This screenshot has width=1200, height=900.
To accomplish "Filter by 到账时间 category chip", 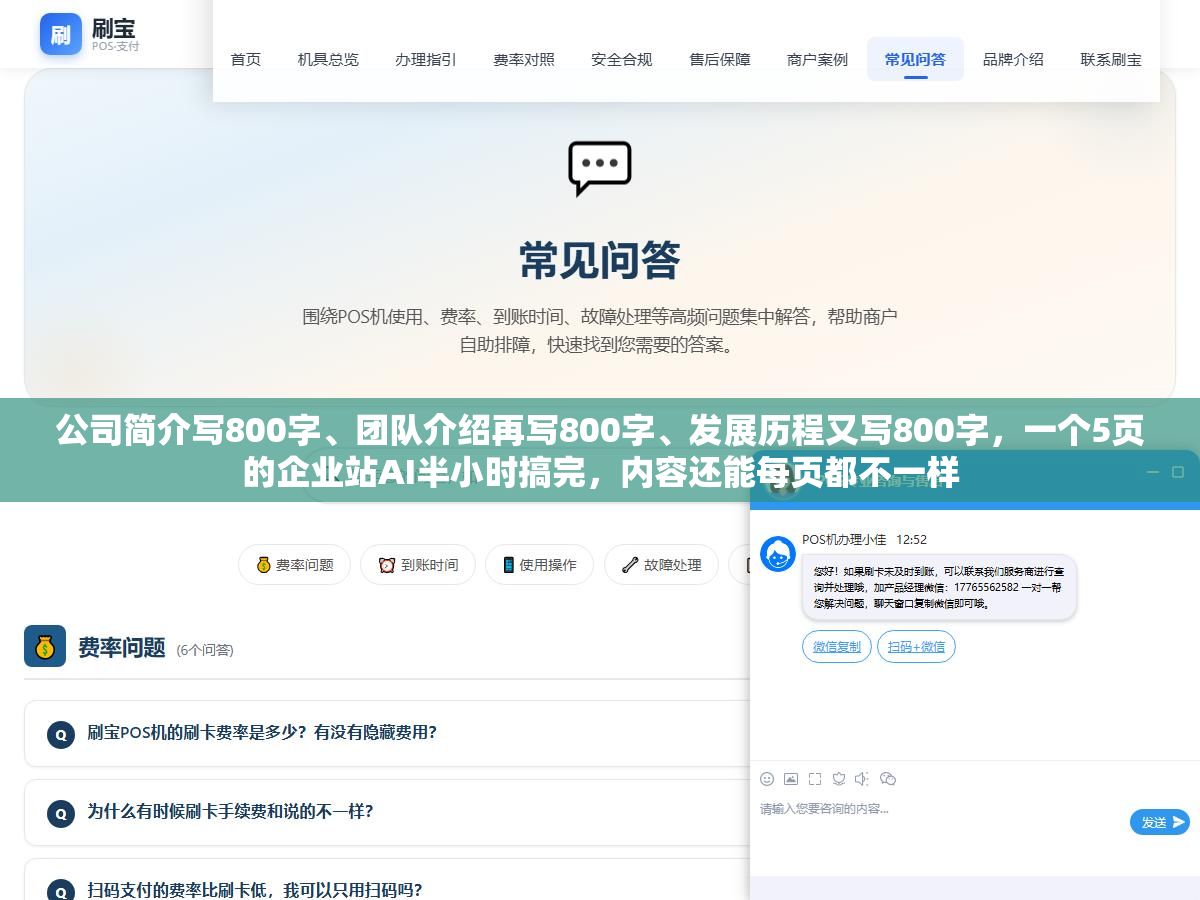I will click(418, 565).
